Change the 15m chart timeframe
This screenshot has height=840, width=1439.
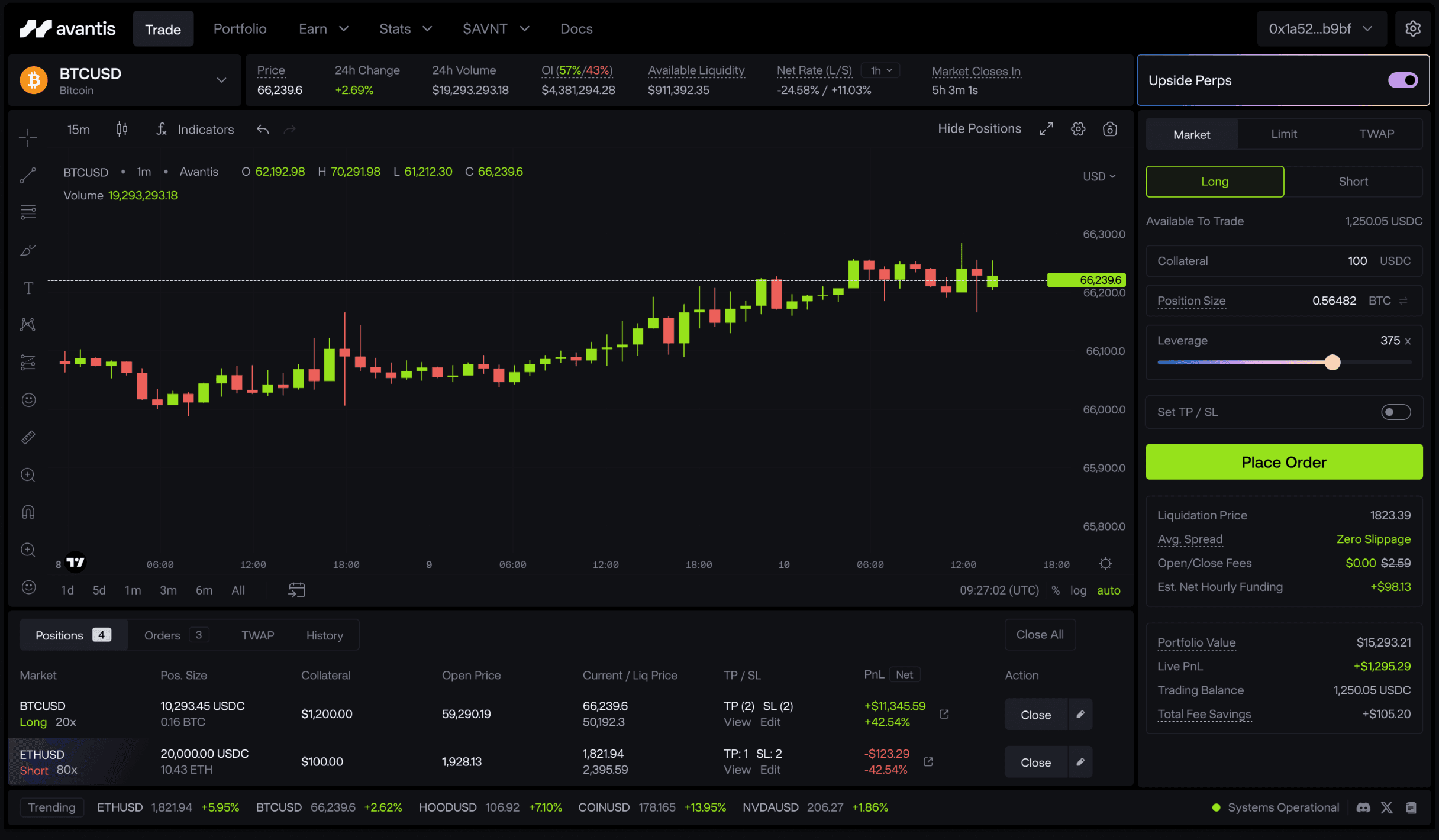click(78, 129)
